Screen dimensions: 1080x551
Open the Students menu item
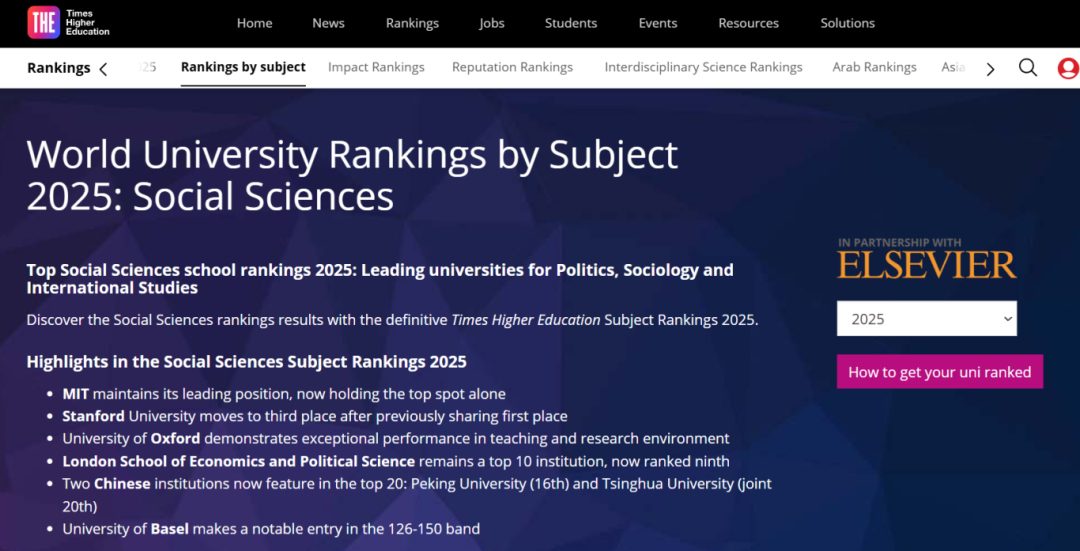pos(571,23)
